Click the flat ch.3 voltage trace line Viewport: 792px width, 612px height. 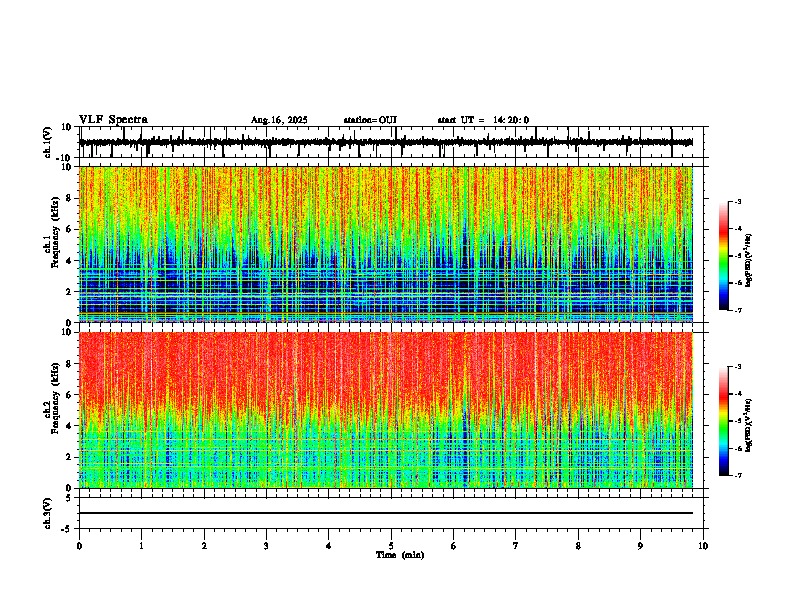point(386,513)
